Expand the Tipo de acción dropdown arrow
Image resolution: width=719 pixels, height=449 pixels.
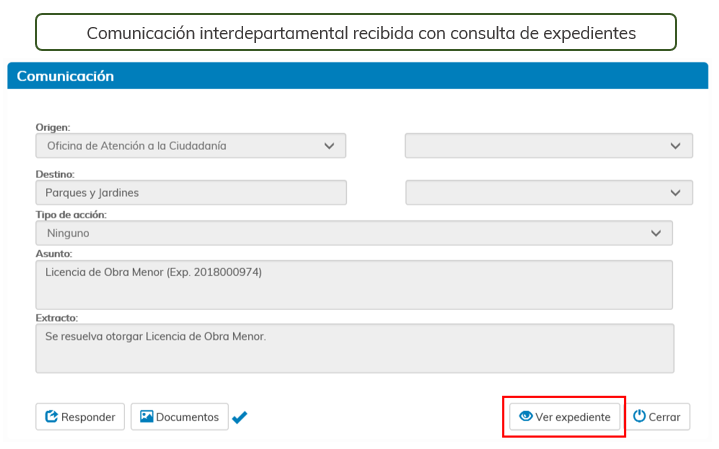click(656, 233)
